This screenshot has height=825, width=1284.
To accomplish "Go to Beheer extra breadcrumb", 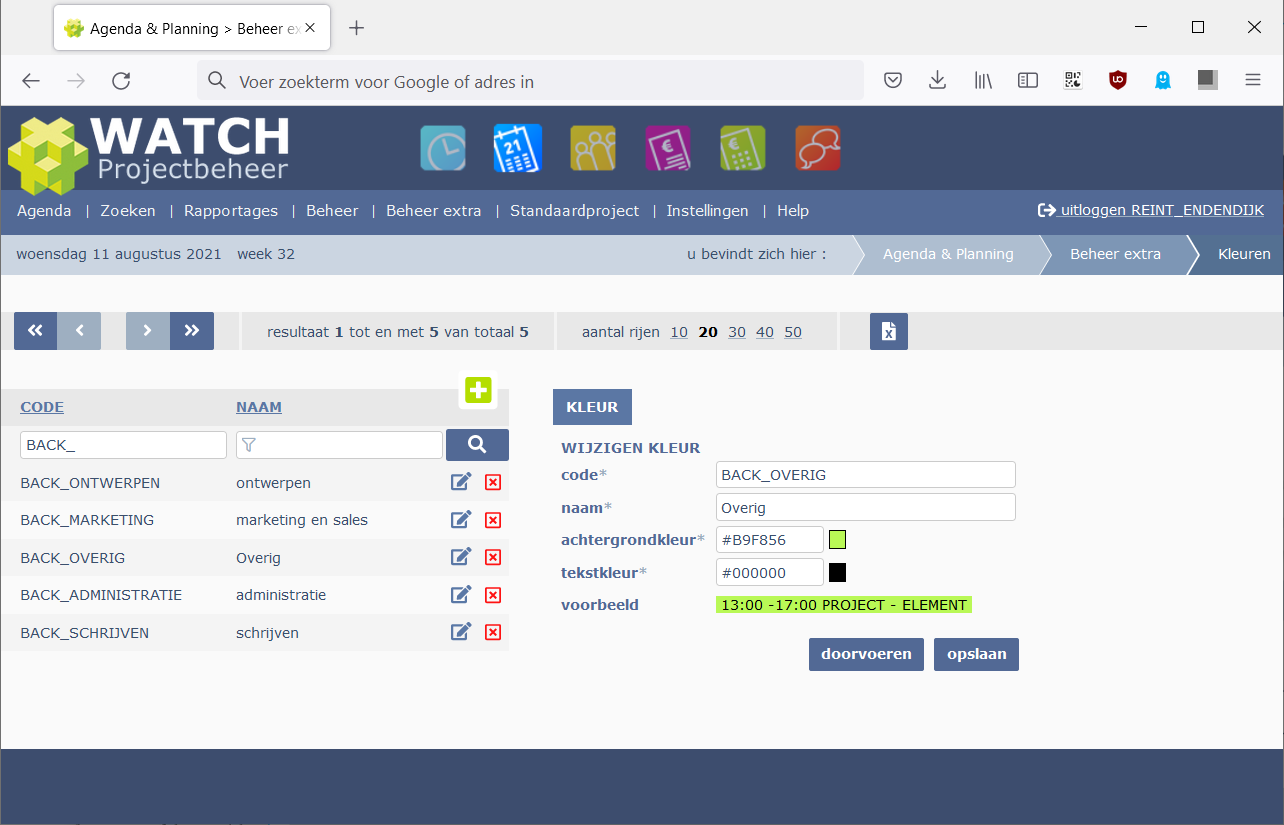I will pyautogui.click(x=1115, y=254).
